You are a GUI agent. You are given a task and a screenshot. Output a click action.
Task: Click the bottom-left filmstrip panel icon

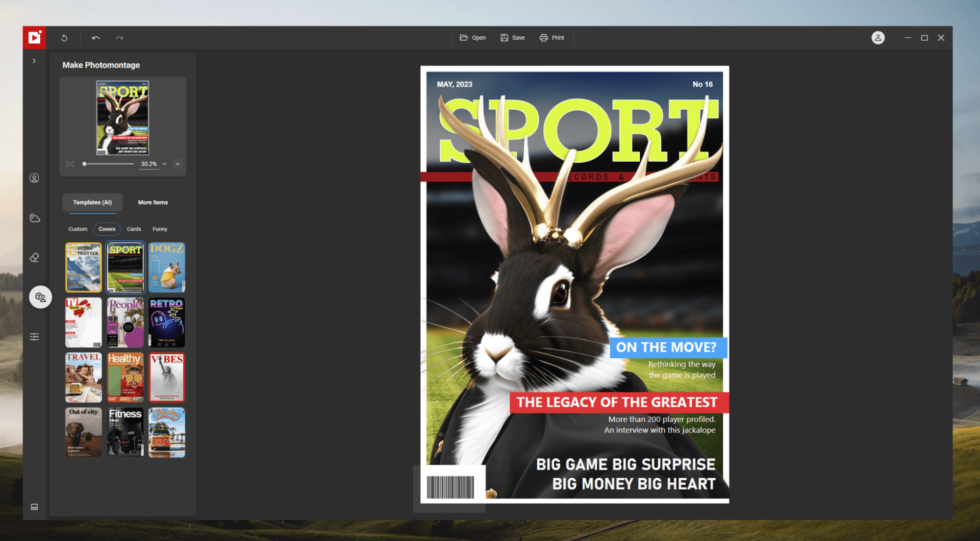[x=34, y=506]
